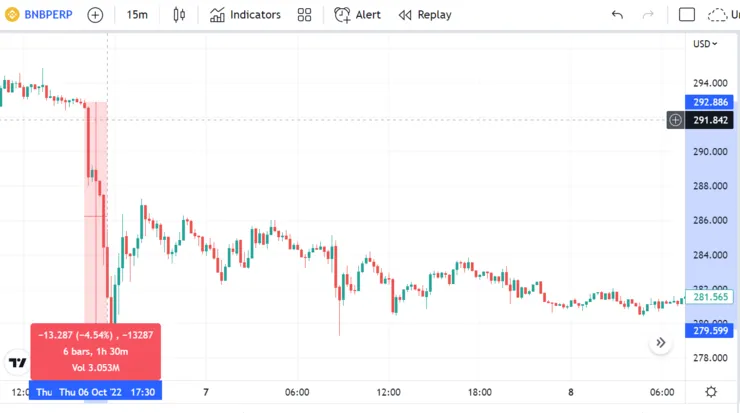Click the BNBPERP symbol search
Viewport: 740px width, 413px height.
[40, 15]
